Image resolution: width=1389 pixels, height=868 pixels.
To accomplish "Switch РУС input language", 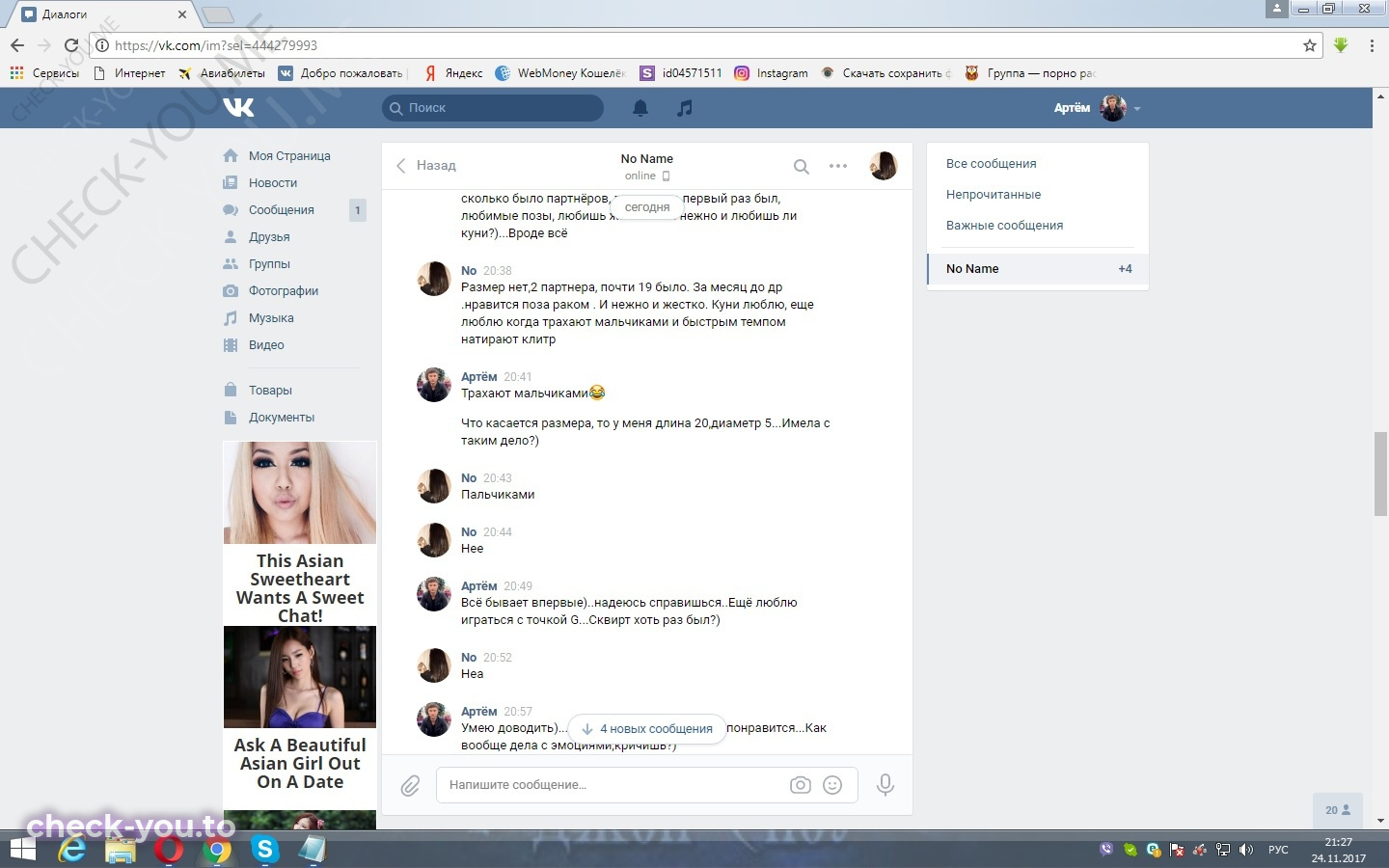I will coord(1278,850).
